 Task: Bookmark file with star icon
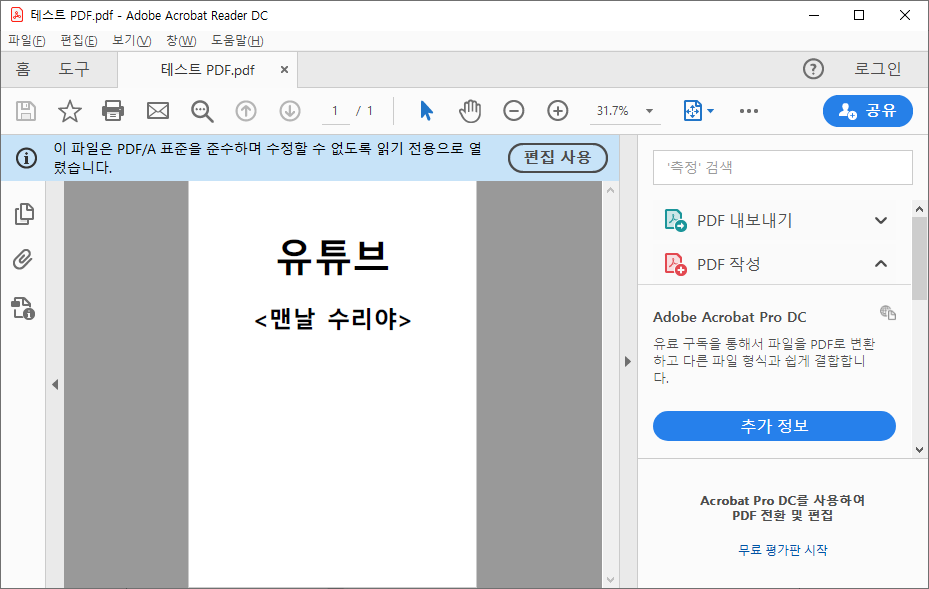click(69, 111)
